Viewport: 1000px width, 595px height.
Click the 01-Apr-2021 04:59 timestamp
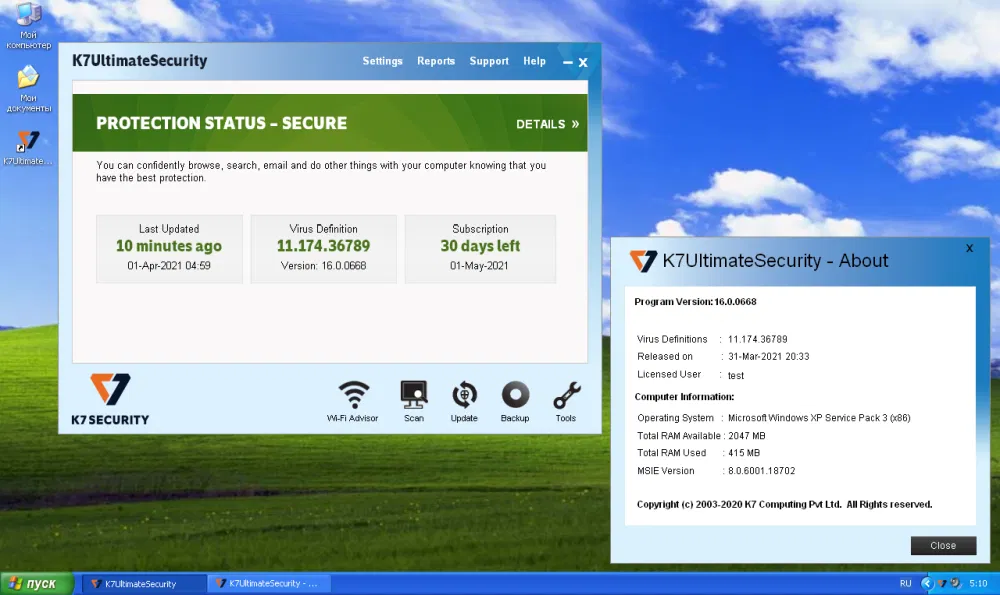click(x=169, y=265)
